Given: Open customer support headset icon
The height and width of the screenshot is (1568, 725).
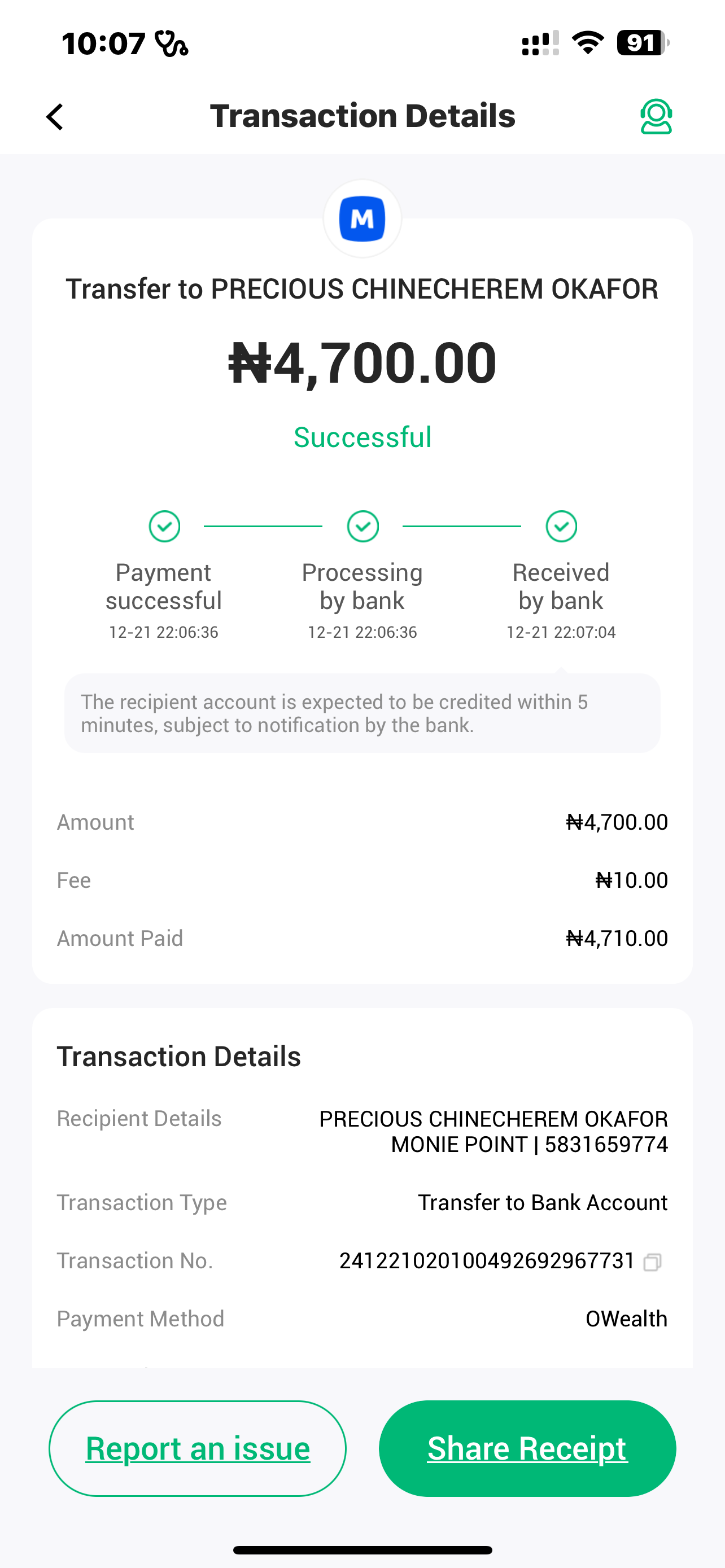Looking at the screenshot, I should pos(656,116).
